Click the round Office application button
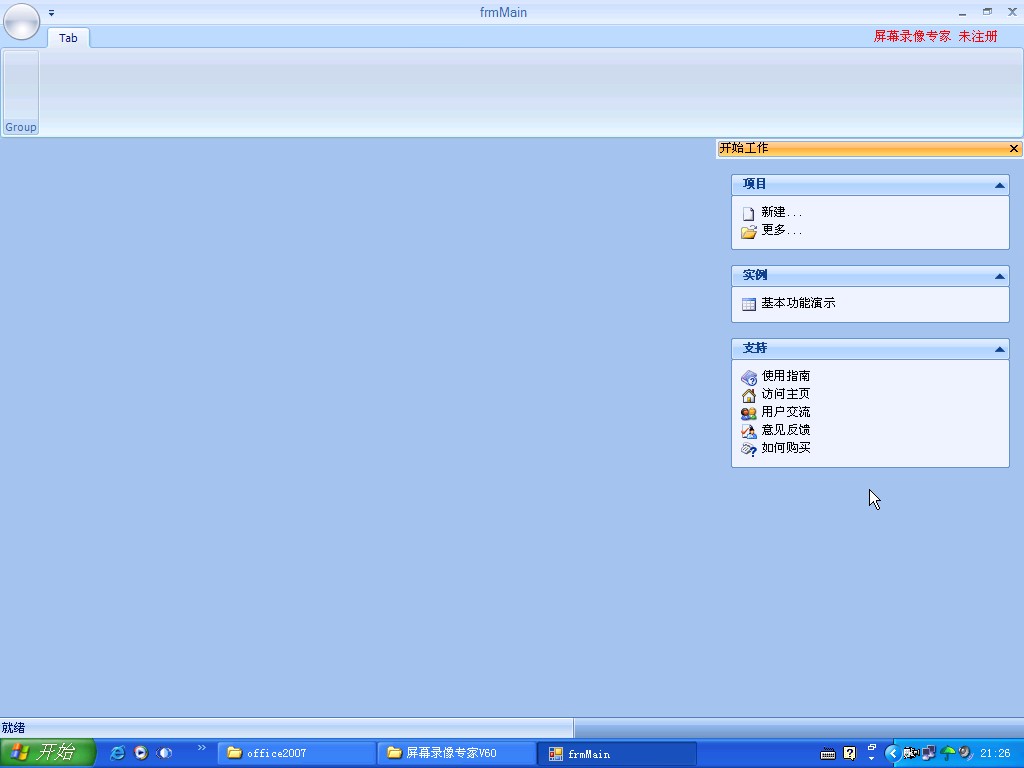Image resolution: width=1024 pixels, height=768 pixels. pyautogui.click(x=21, y=21)
